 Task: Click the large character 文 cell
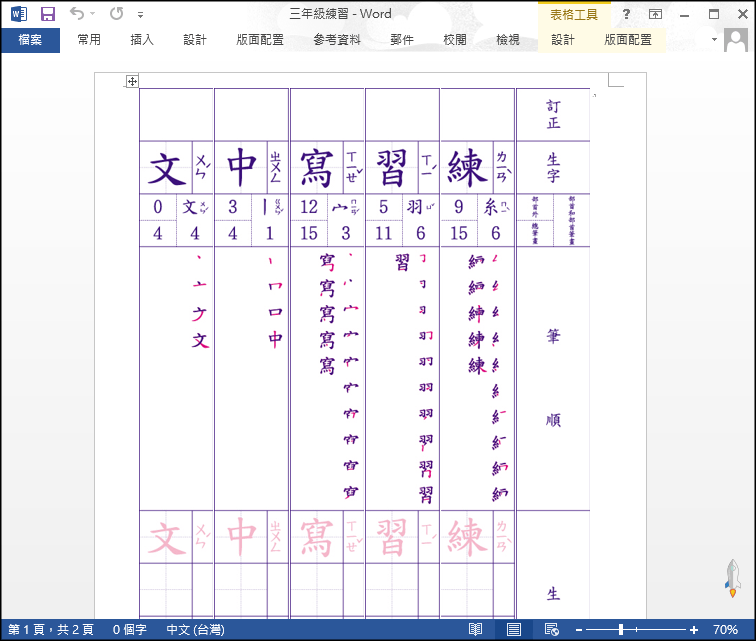tap(166, 168)
